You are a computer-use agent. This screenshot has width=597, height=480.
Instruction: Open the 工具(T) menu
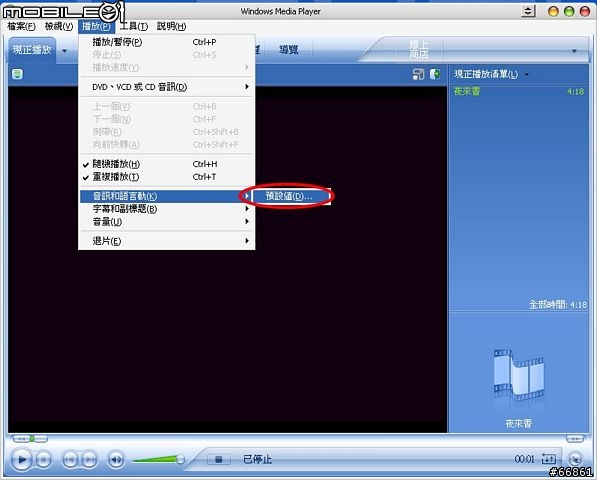point(134,26)
